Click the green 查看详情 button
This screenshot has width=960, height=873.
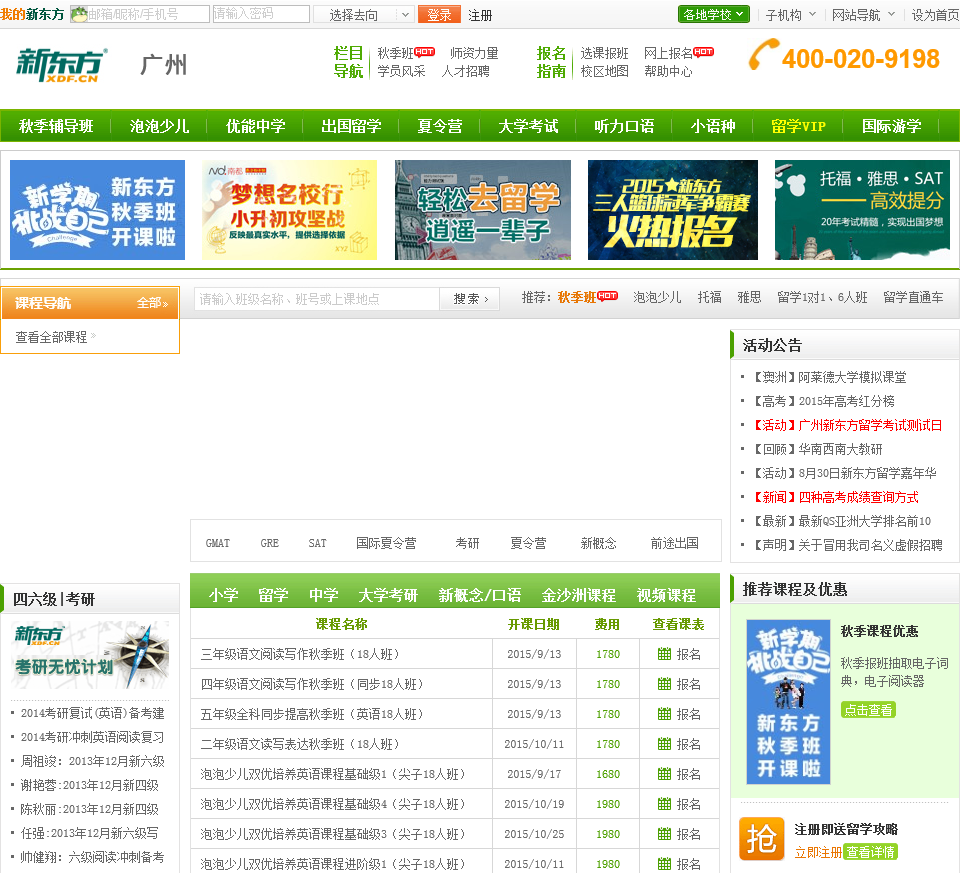[870, 852]
